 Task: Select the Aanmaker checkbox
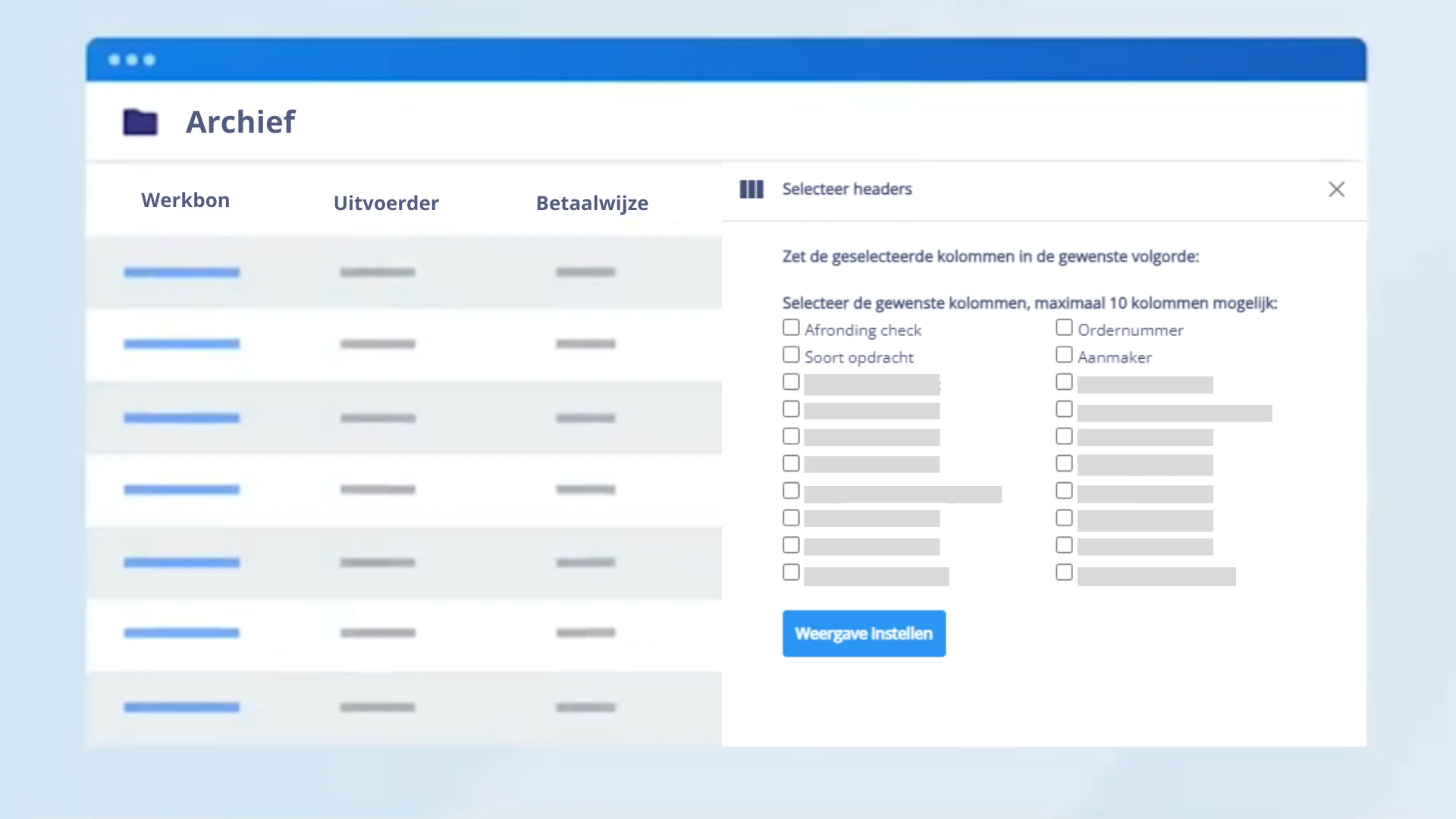pyautogui.click(x=1064, y=355)
